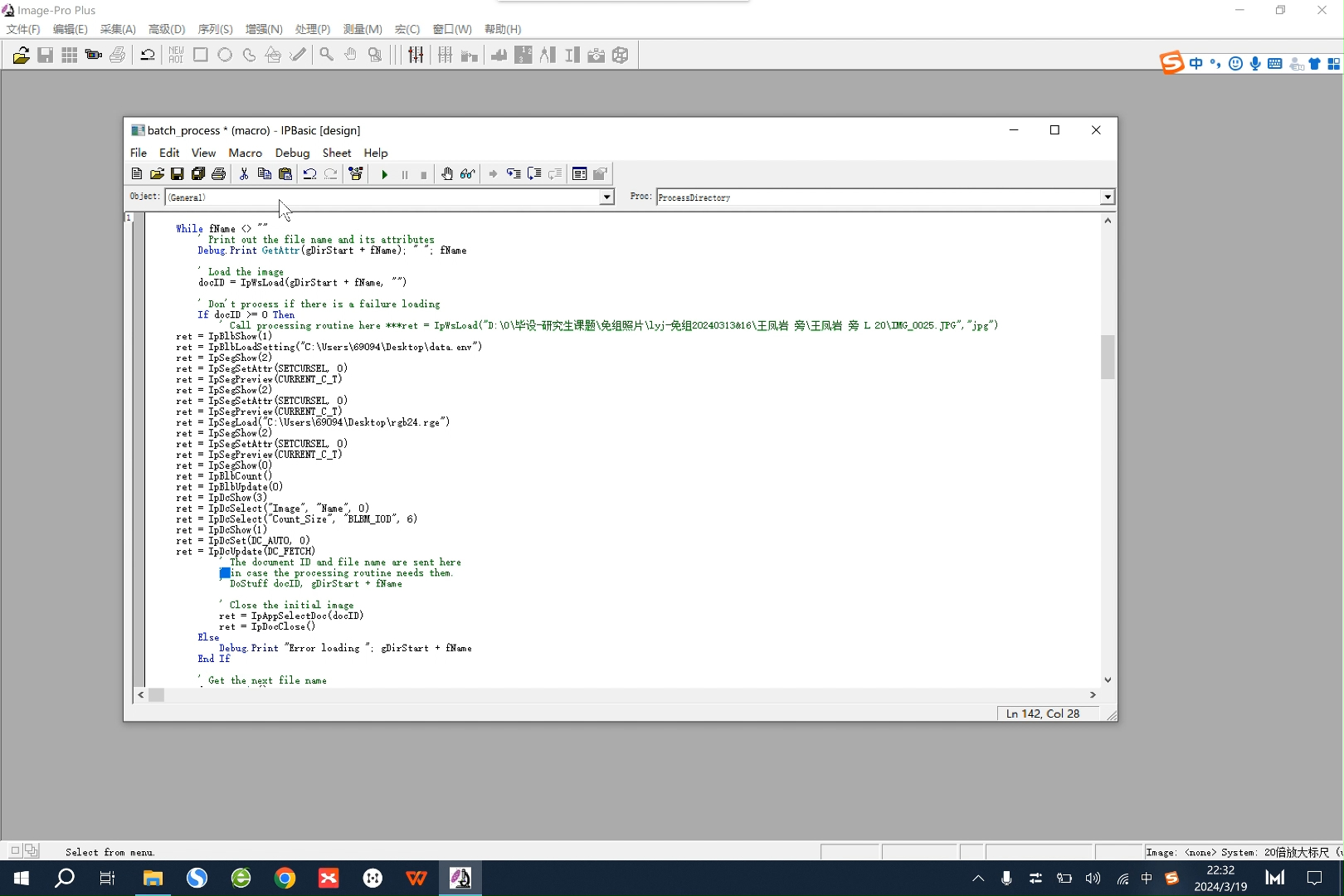Open File Explorer from taskbar

(x=153, y=878)
